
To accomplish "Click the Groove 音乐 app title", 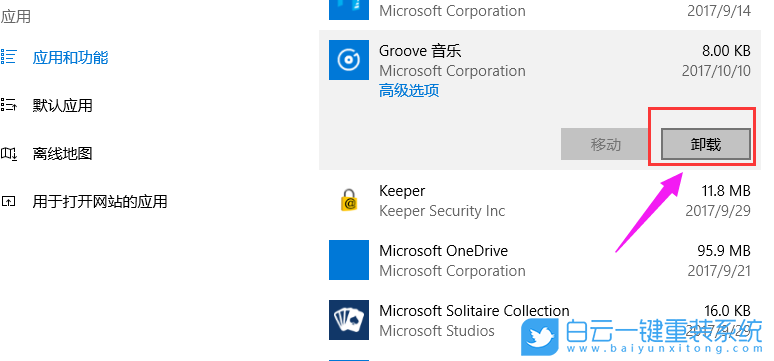I will (x=420, y=50).
